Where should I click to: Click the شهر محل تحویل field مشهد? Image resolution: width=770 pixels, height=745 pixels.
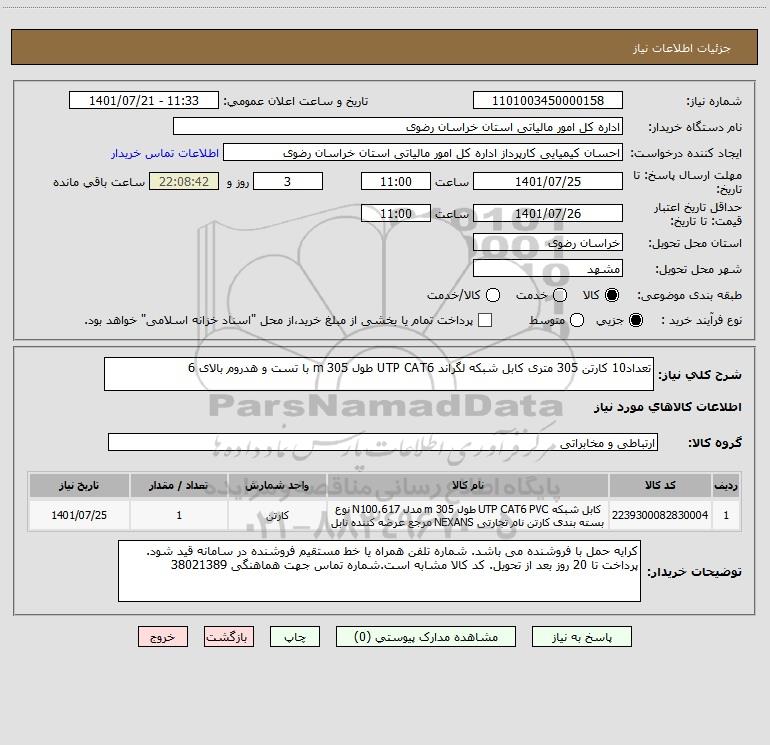click(x=548, y=269)
